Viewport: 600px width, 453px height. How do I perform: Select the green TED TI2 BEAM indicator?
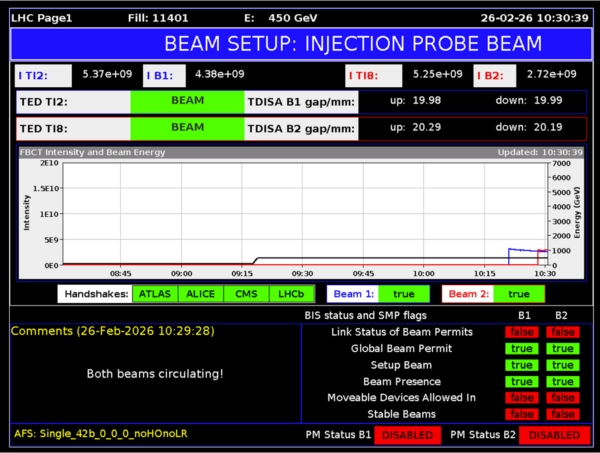[x=187, y=101]
